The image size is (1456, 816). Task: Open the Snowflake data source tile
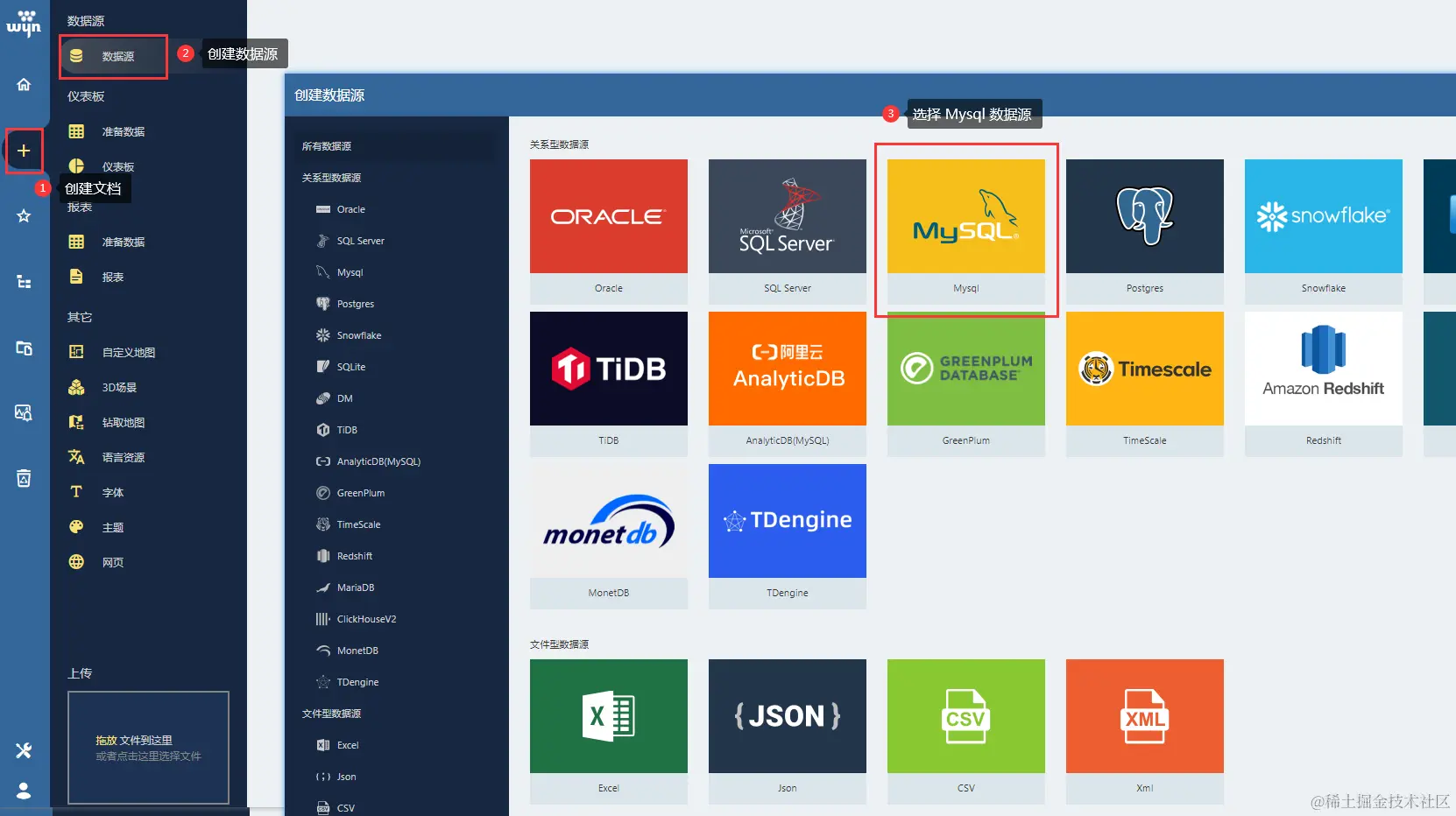tap(1324, 231)
